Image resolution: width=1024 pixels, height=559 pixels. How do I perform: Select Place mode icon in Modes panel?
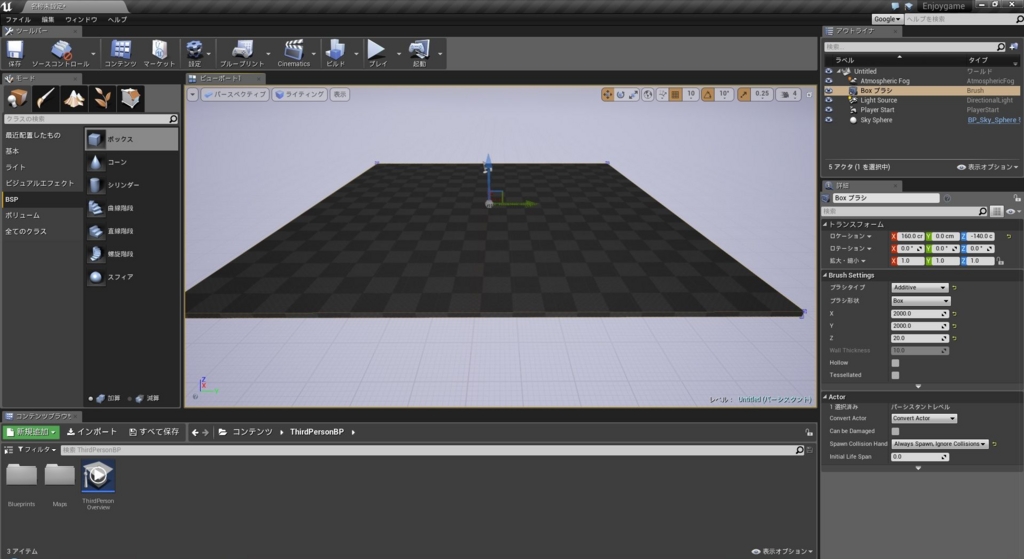[17, 98]
